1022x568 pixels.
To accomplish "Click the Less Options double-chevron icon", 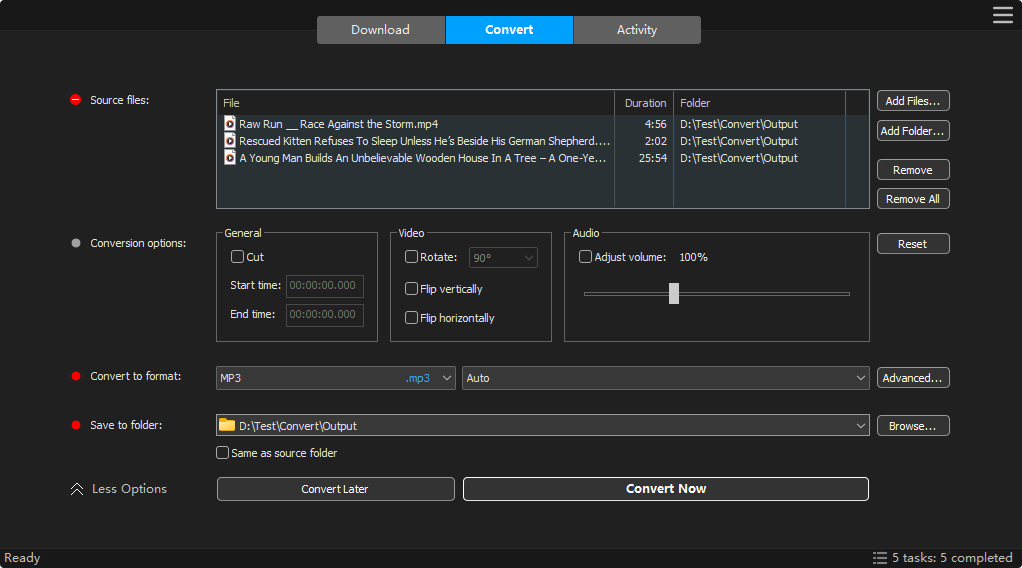I will pyautogui.click(x=77, y=489).
